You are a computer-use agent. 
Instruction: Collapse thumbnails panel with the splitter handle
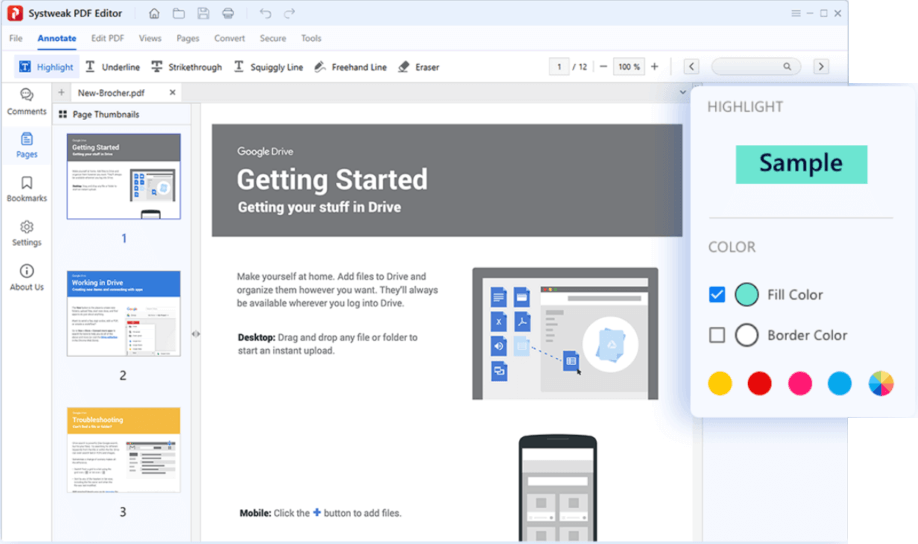coord(196,334)
